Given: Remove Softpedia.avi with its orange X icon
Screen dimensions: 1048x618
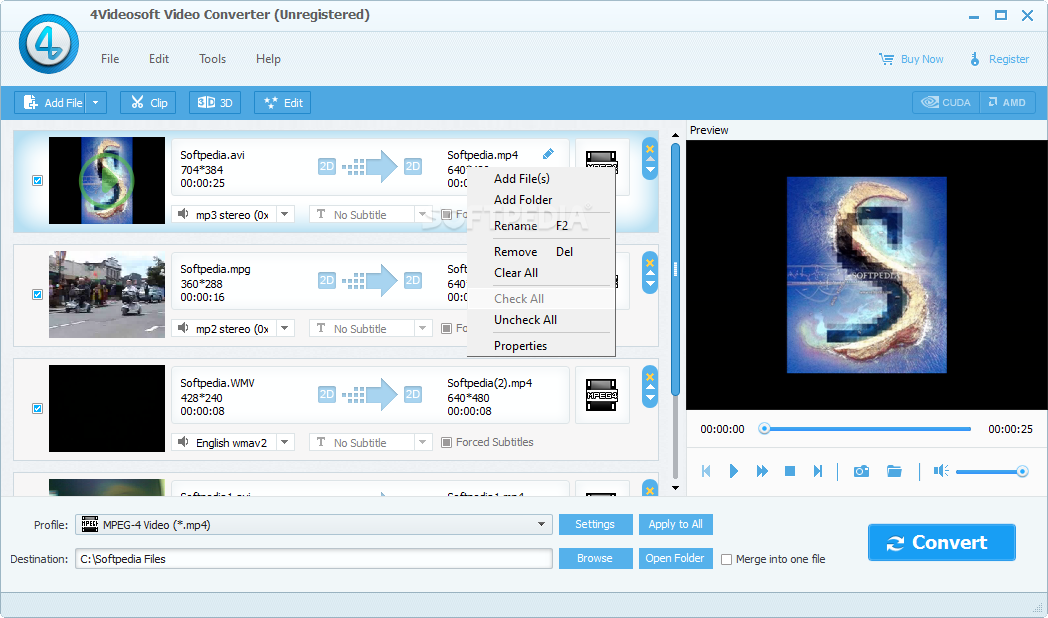Looking at the screenshot, I should point(650,148).
